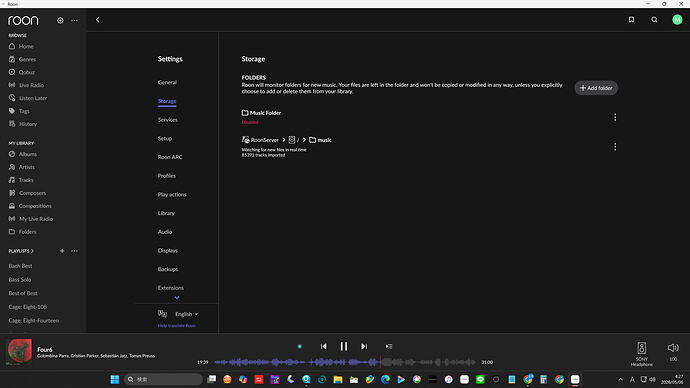Select the Setup settings tab
This screenshot has height=388, width=690.
click(165, 138)
